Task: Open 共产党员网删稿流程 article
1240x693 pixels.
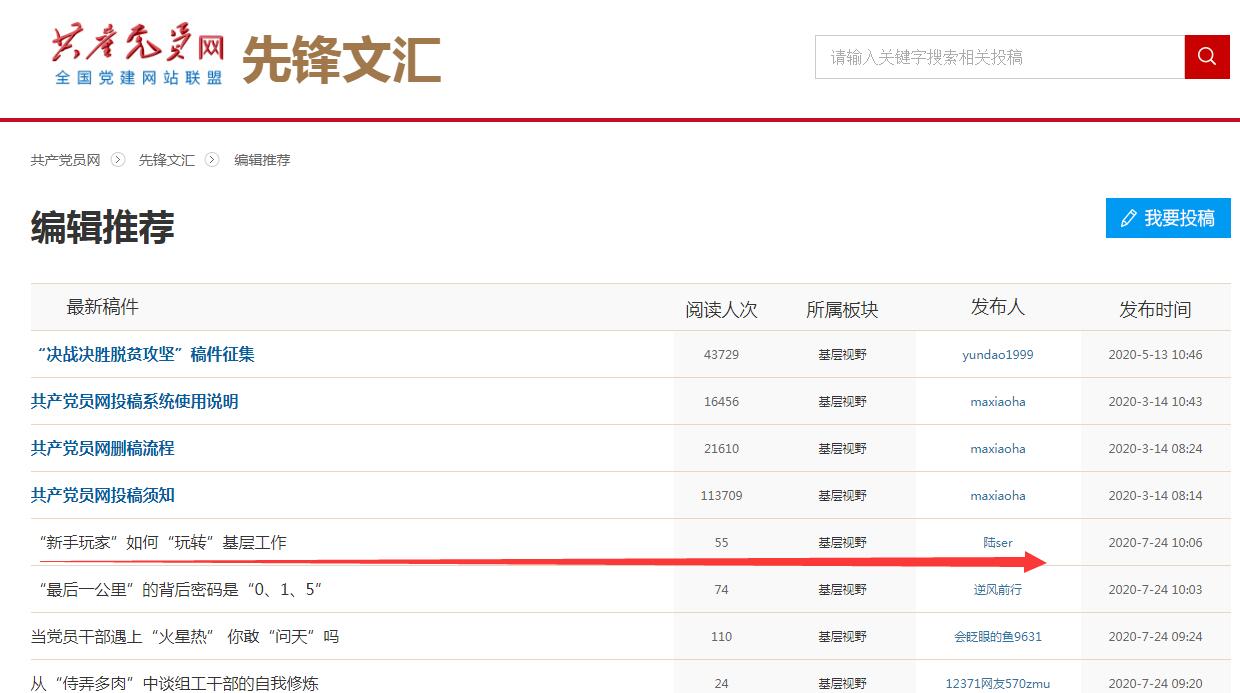Action: 103,449
